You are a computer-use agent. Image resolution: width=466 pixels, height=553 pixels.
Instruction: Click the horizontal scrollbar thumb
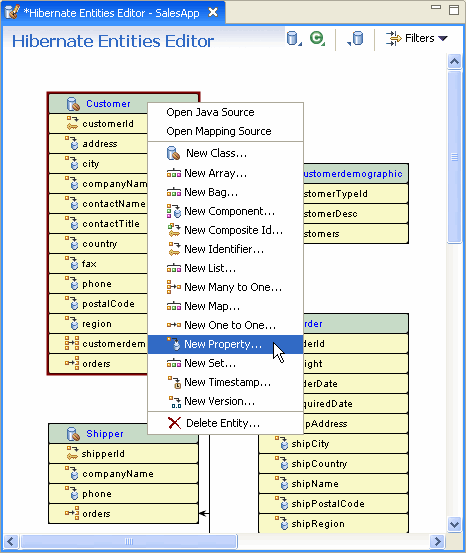coord(129,541)
